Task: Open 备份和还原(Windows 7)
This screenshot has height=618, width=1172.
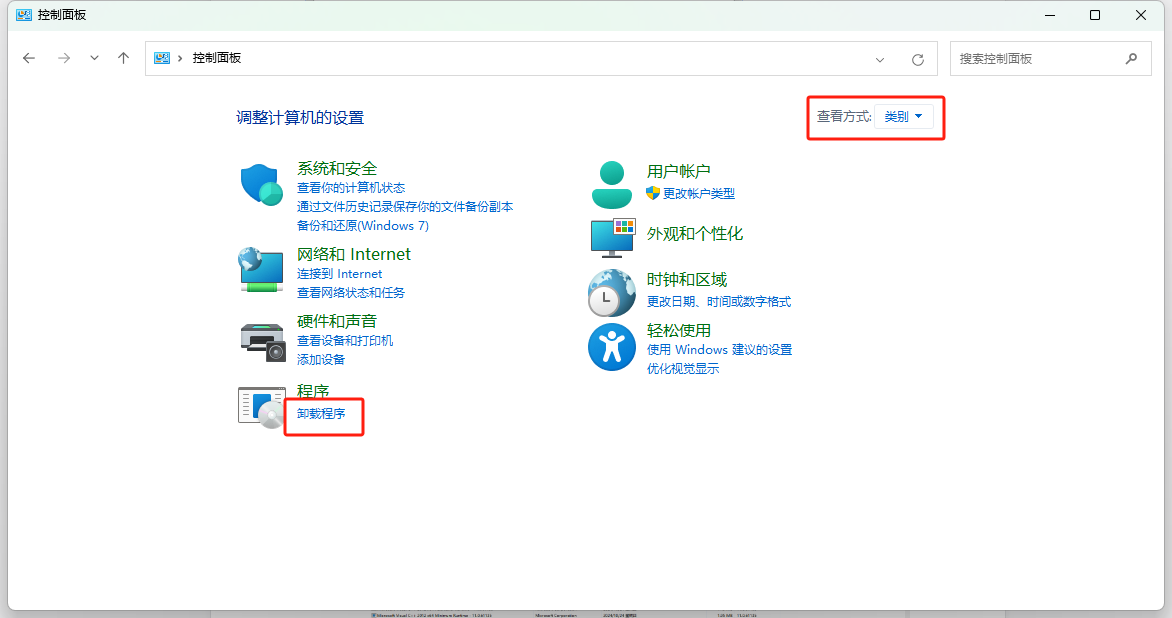Action: tap(362, 225)
